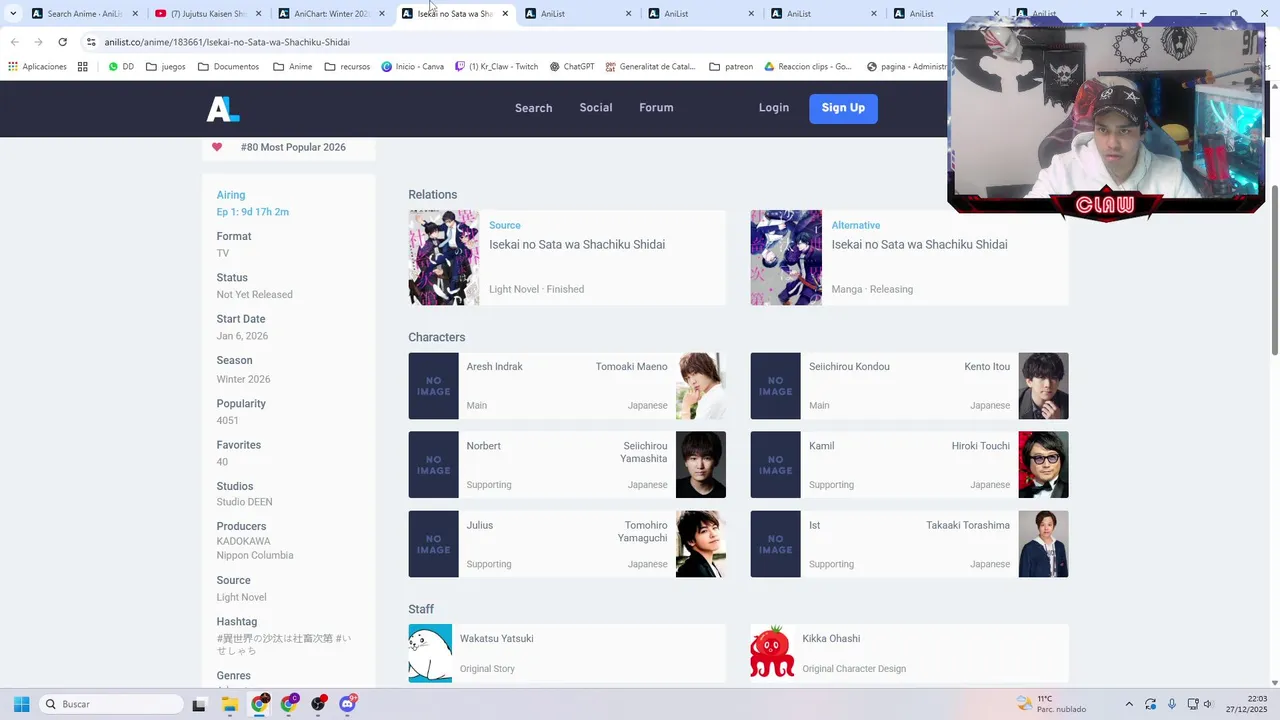Click the favorites heart icon beside #80 Most Popular
Image resolution: width=1280 pixels, height=720 pixels.
217,147
